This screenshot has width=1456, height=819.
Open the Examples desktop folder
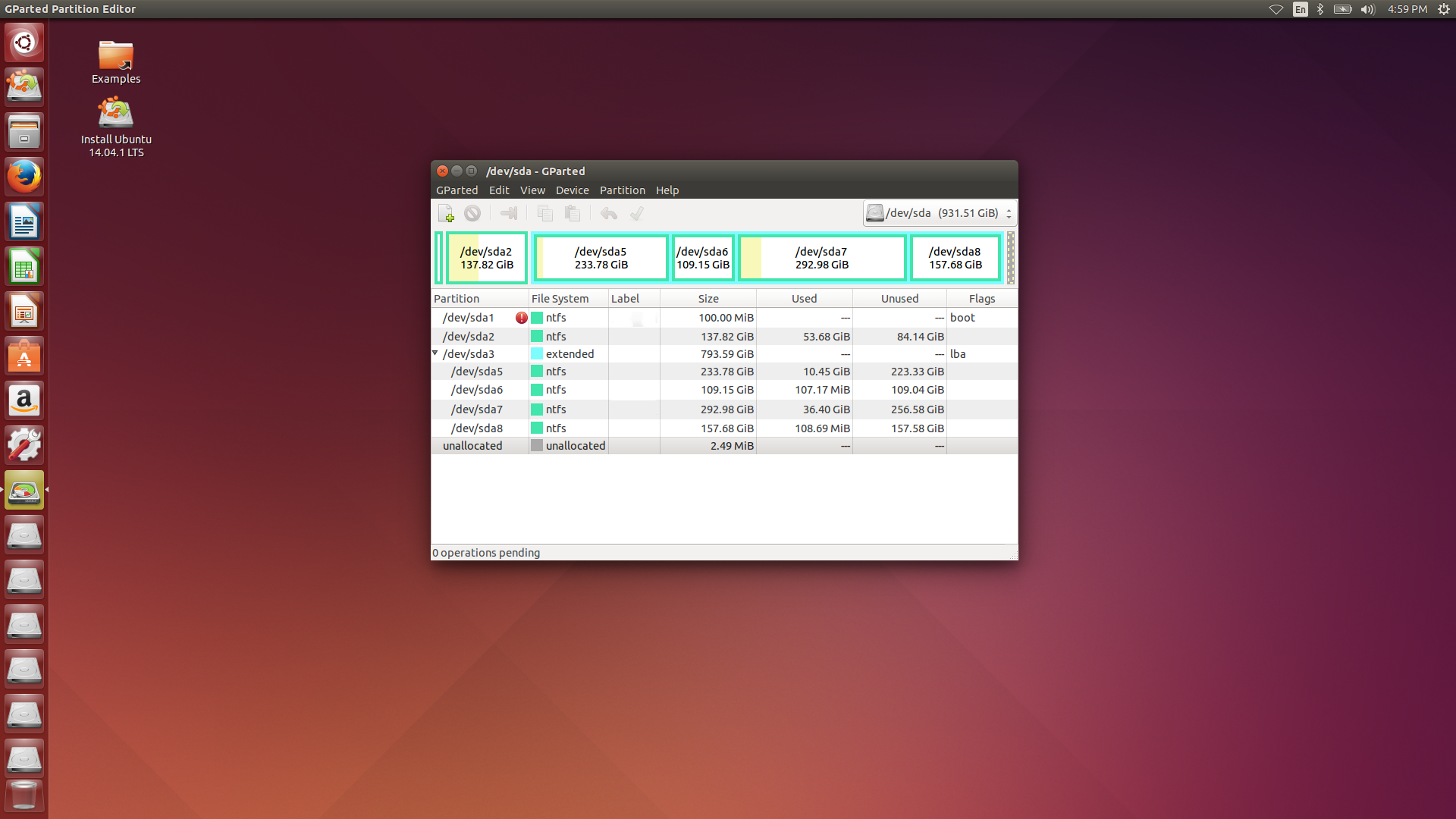[116, 61]
